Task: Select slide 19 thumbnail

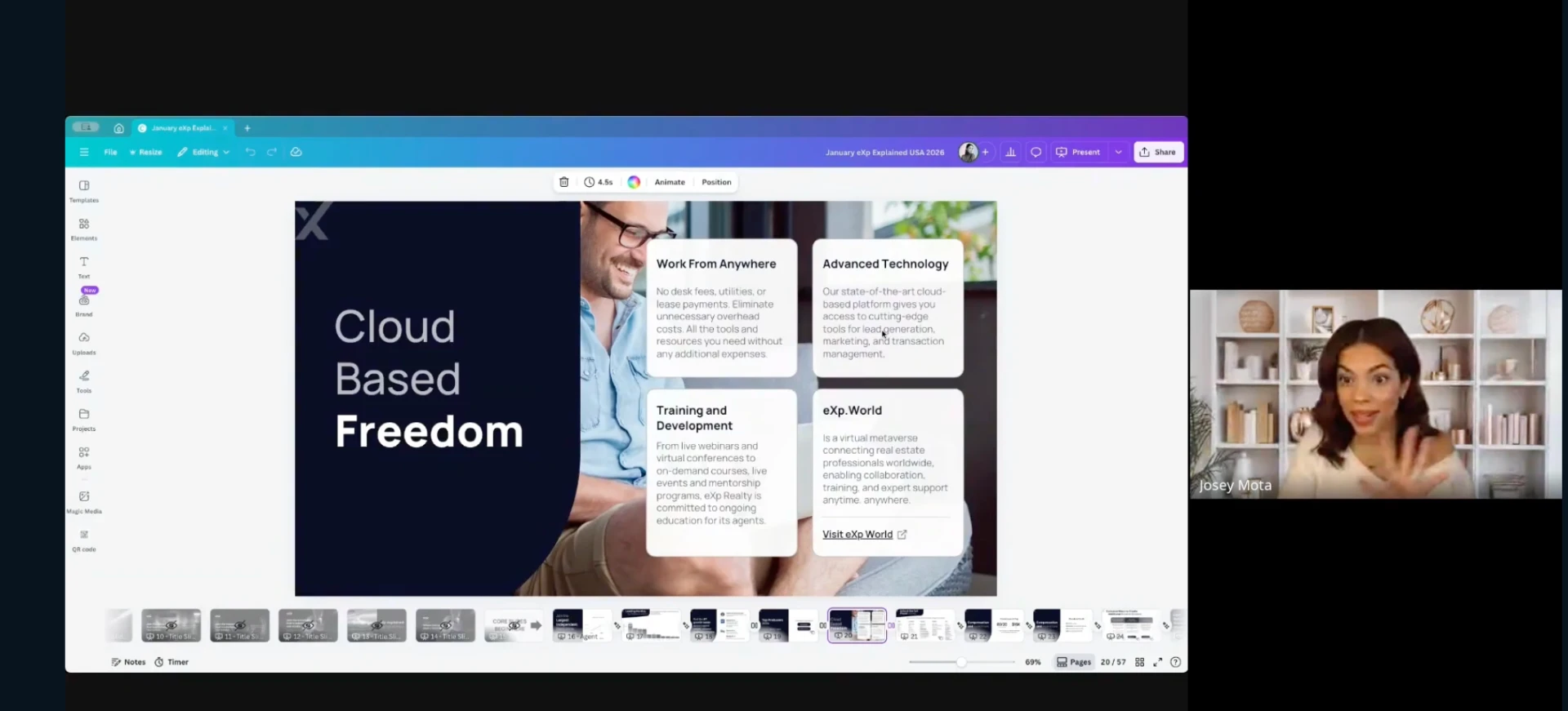Action: [x=787, y=625]
